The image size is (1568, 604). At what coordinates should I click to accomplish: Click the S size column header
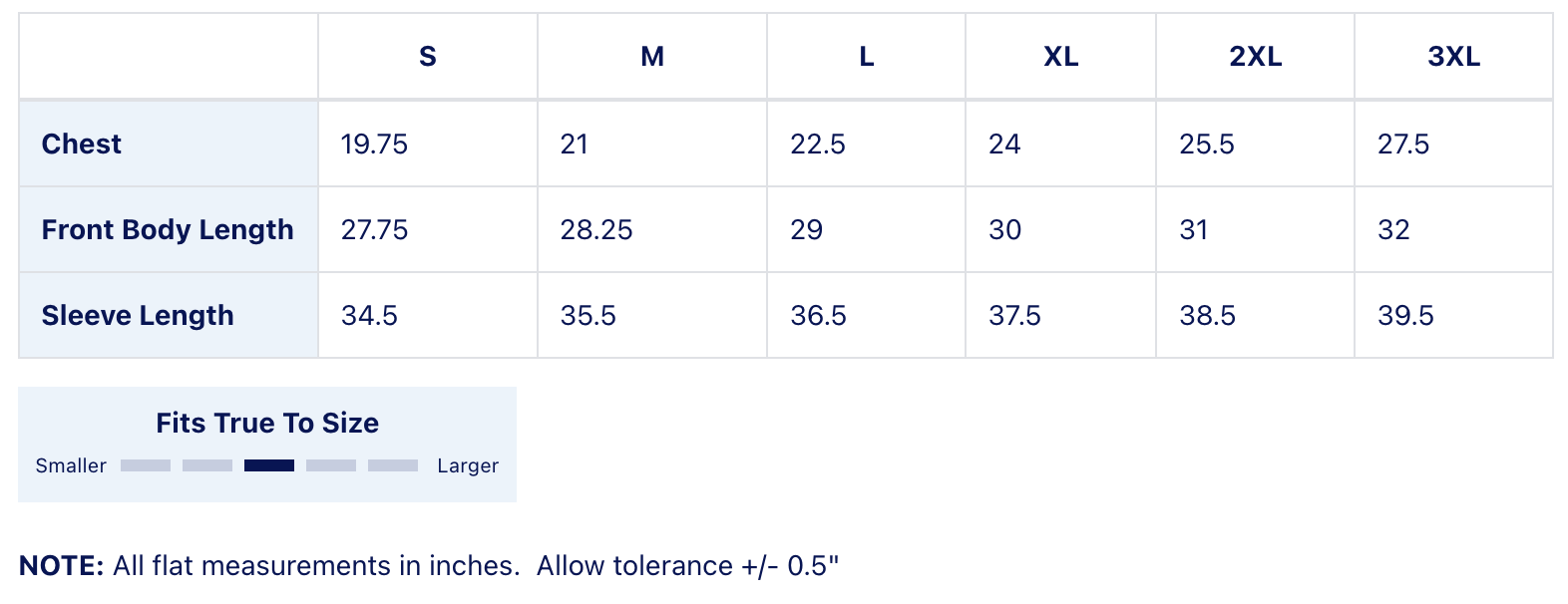(428, 57)
